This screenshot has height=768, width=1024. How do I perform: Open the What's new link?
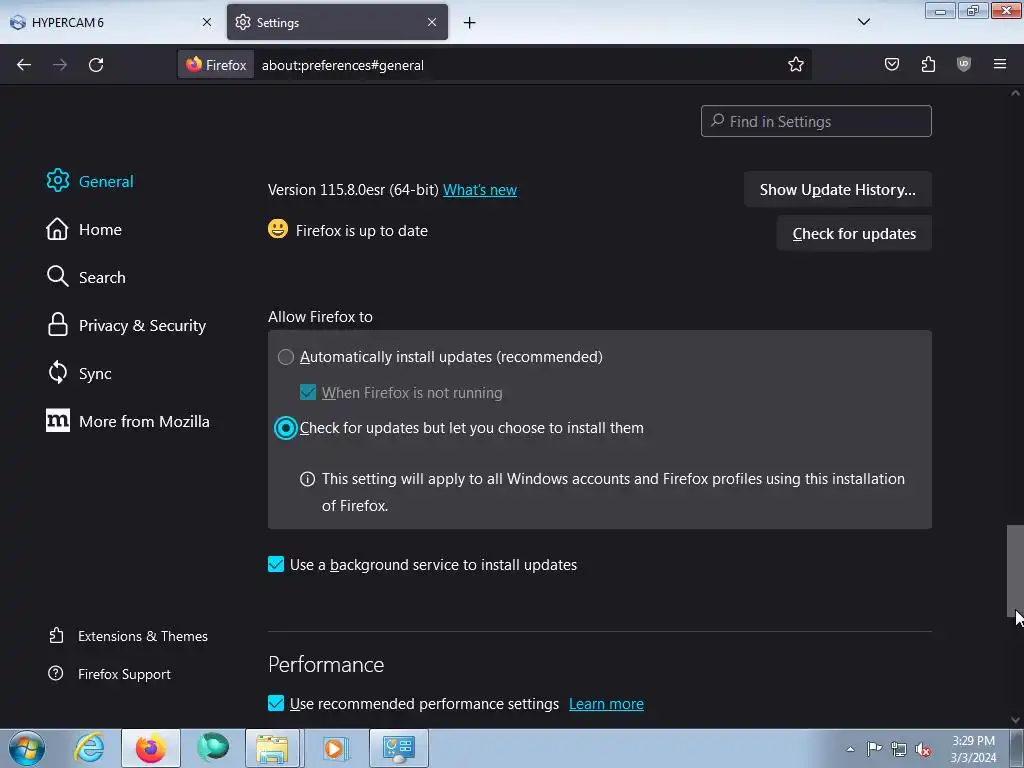pyautogui.click(x=480, y=190)
